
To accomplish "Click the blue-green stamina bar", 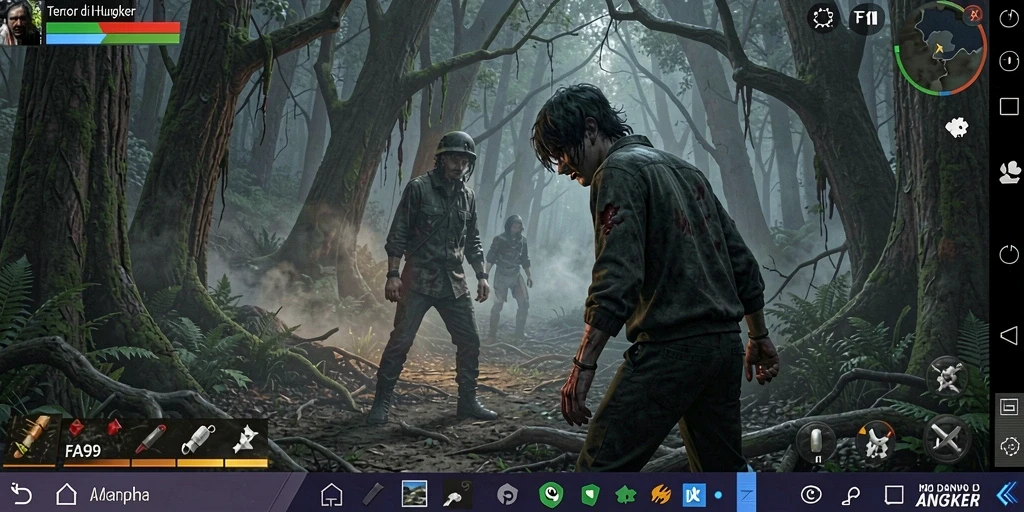I will pos(113,39).
